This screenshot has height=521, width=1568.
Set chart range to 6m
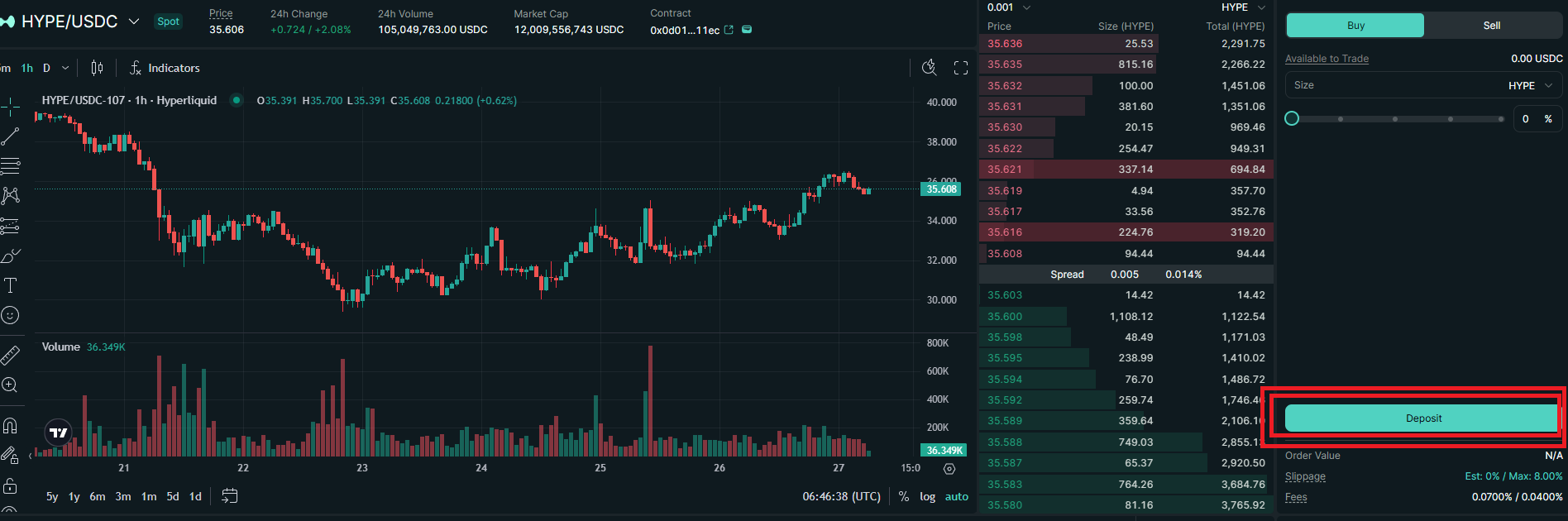[98, 496]
